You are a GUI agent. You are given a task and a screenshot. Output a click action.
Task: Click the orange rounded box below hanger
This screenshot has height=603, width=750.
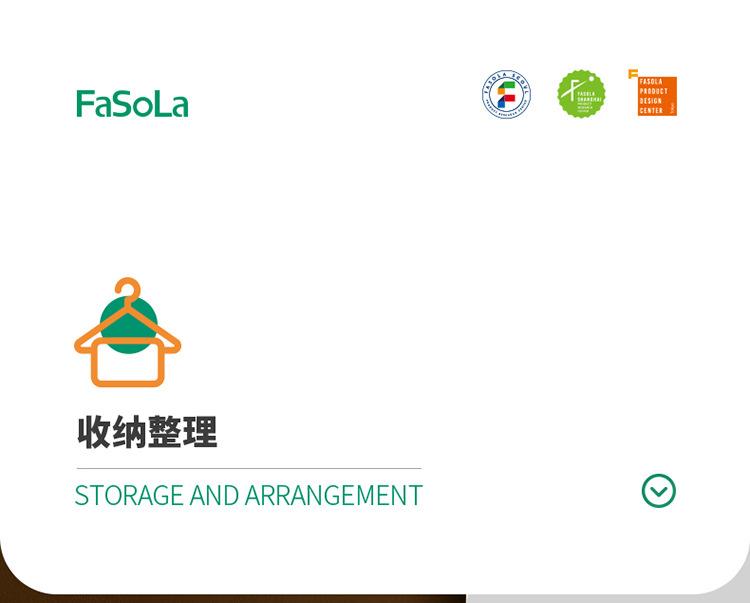pos(128,362)
